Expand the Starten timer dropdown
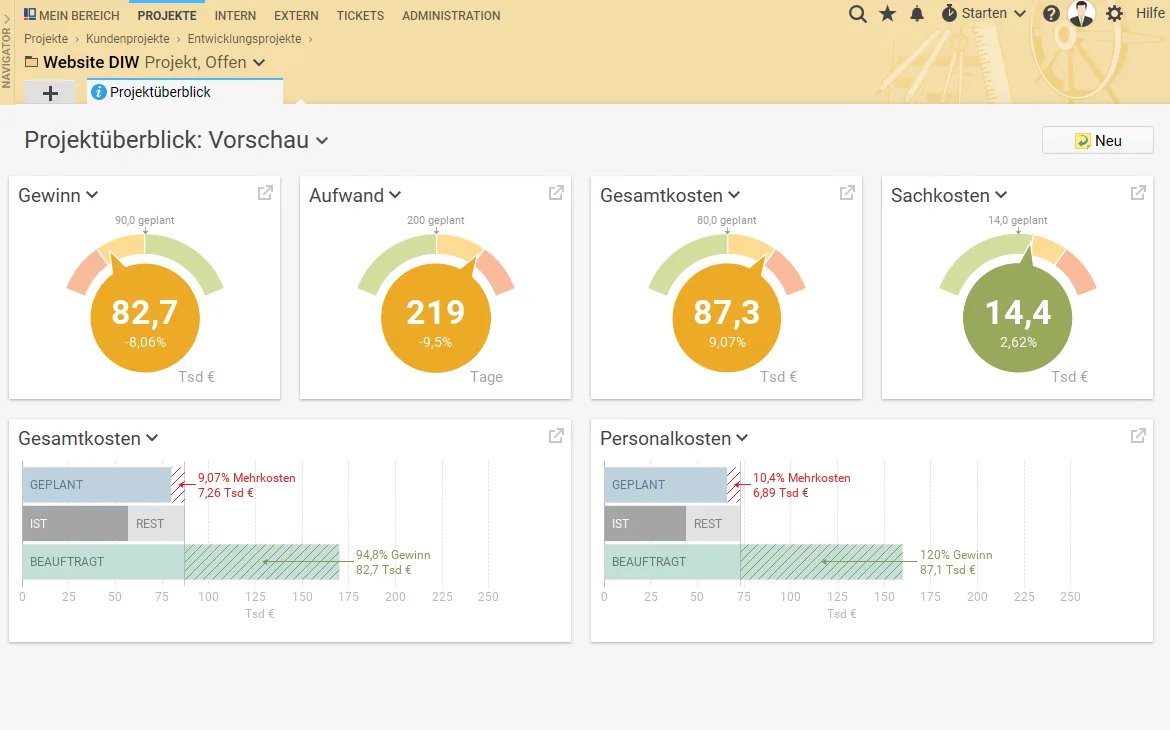 coord(984,13)
